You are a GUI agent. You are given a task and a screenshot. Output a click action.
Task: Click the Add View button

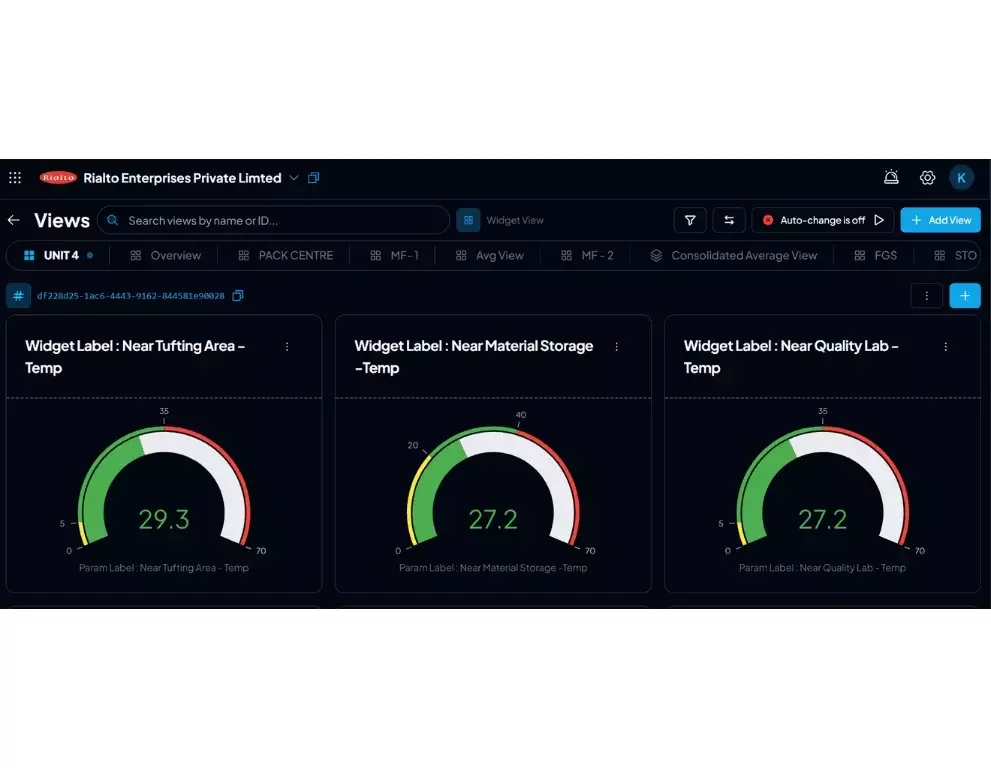(940, 220)
